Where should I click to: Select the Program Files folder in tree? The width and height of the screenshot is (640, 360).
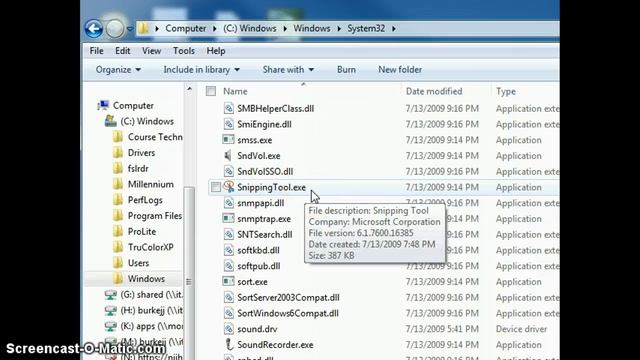coord(155,216)
